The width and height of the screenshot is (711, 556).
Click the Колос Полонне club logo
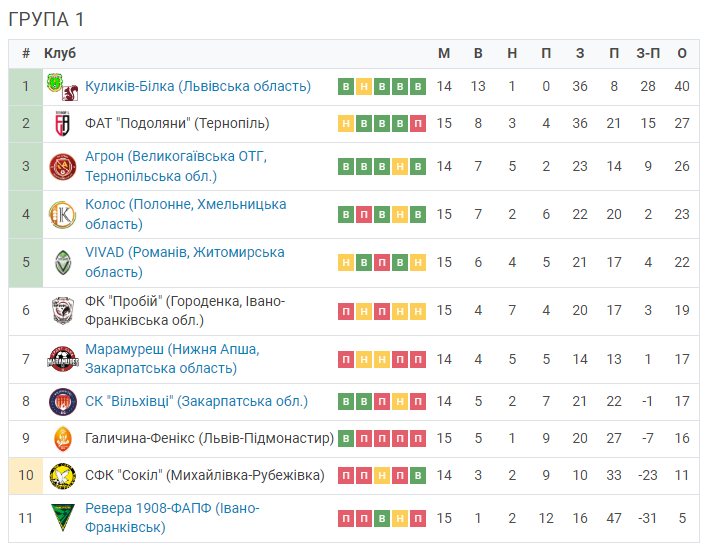63,215
